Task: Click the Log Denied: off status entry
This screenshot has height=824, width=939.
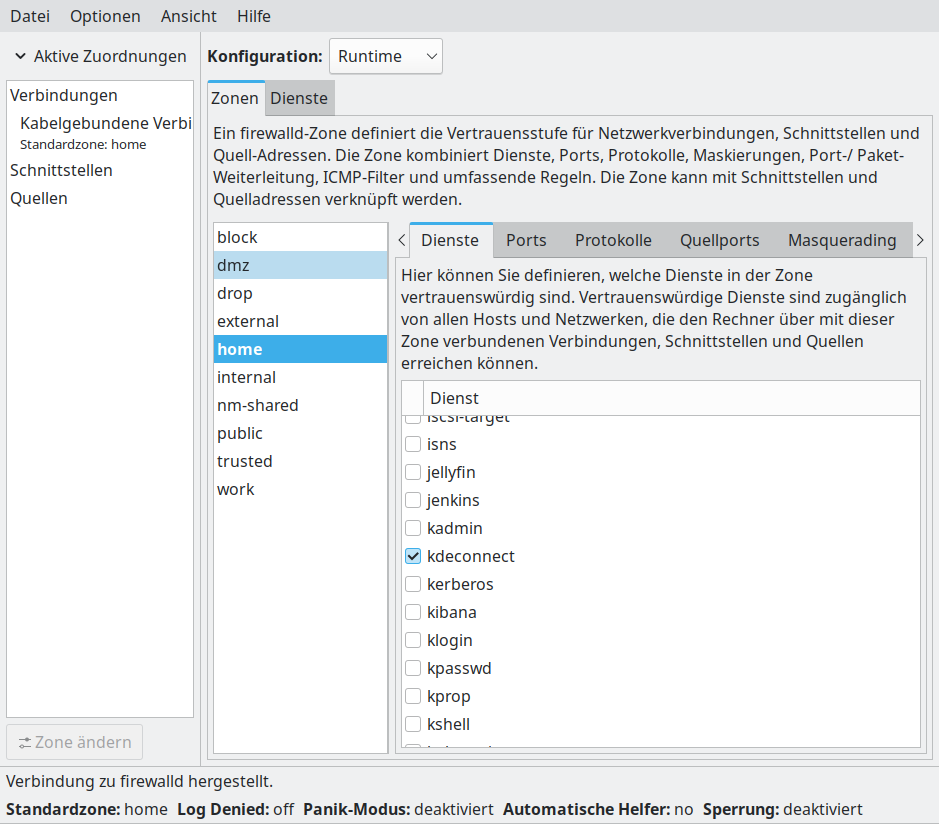Action: (235, 810)
